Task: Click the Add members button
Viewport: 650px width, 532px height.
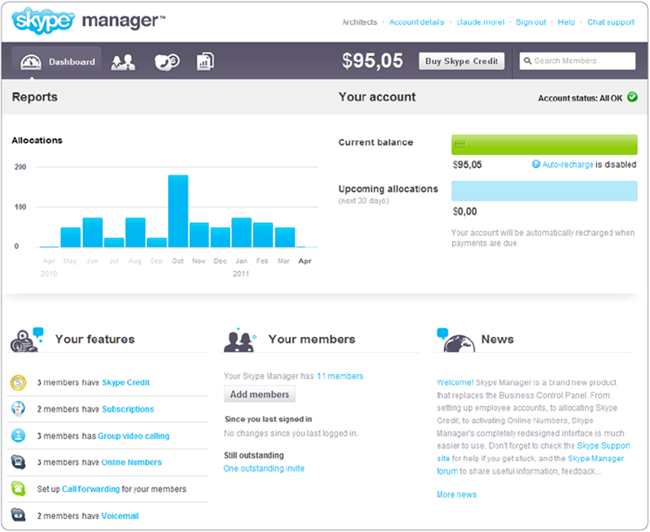Action: coord(260,394)
